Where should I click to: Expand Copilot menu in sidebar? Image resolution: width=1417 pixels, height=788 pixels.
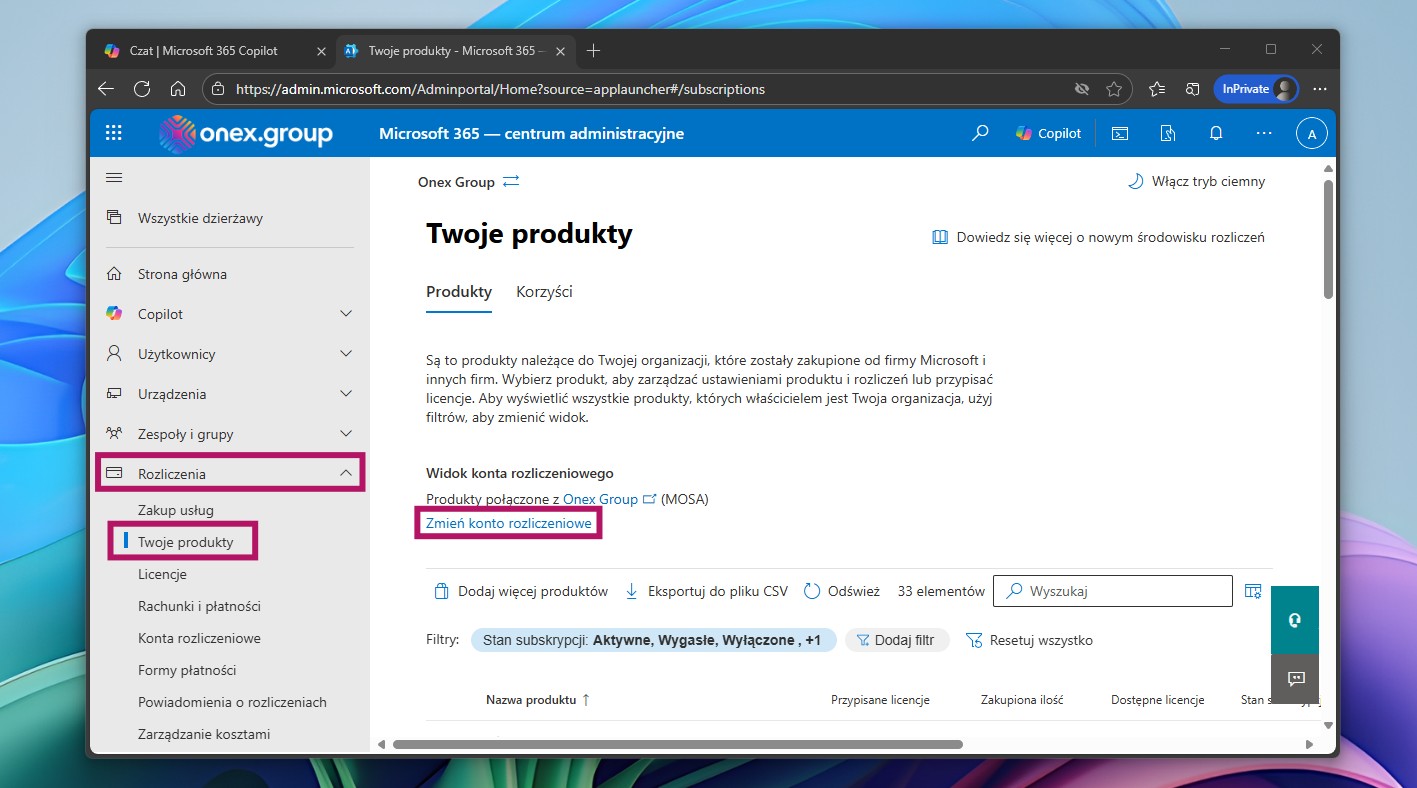pos(346,314)
